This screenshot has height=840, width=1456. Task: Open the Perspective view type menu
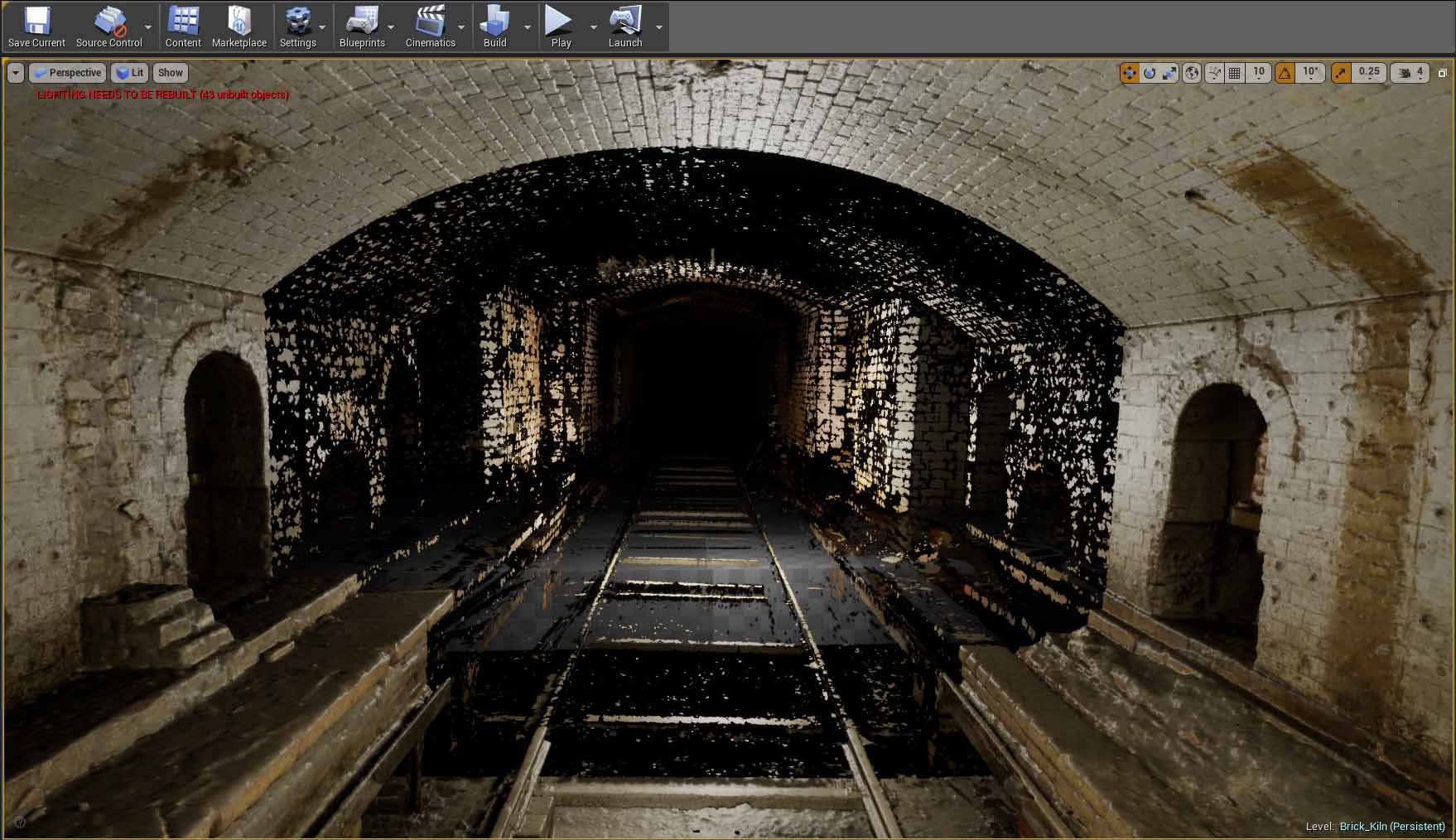click(68, 73)
